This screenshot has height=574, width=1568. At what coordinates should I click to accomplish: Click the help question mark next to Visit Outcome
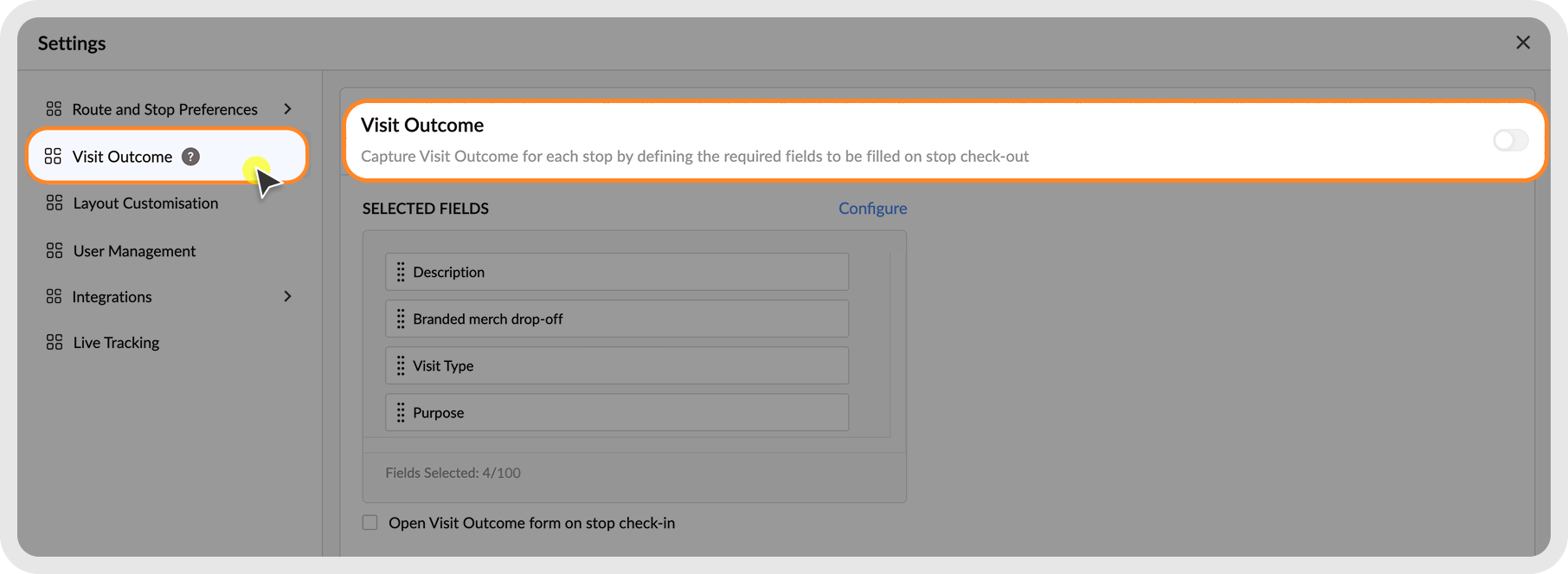click(x=190, y=157)
